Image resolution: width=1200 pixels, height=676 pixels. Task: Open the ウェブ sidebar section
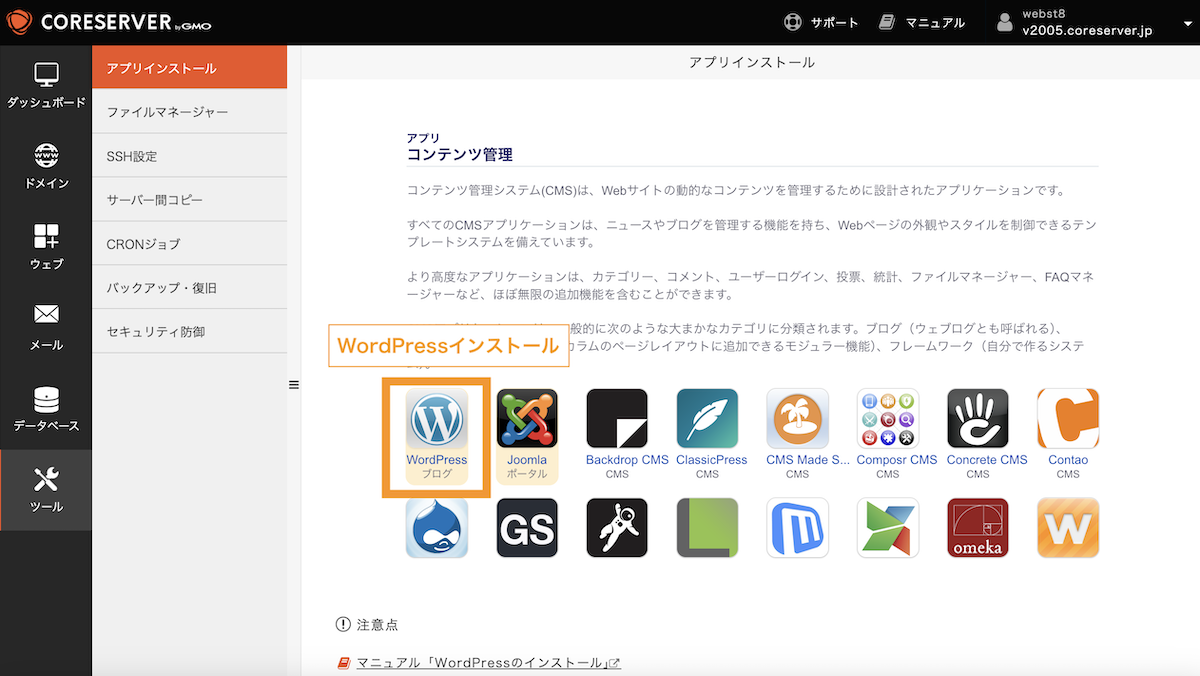pos(46,248)
